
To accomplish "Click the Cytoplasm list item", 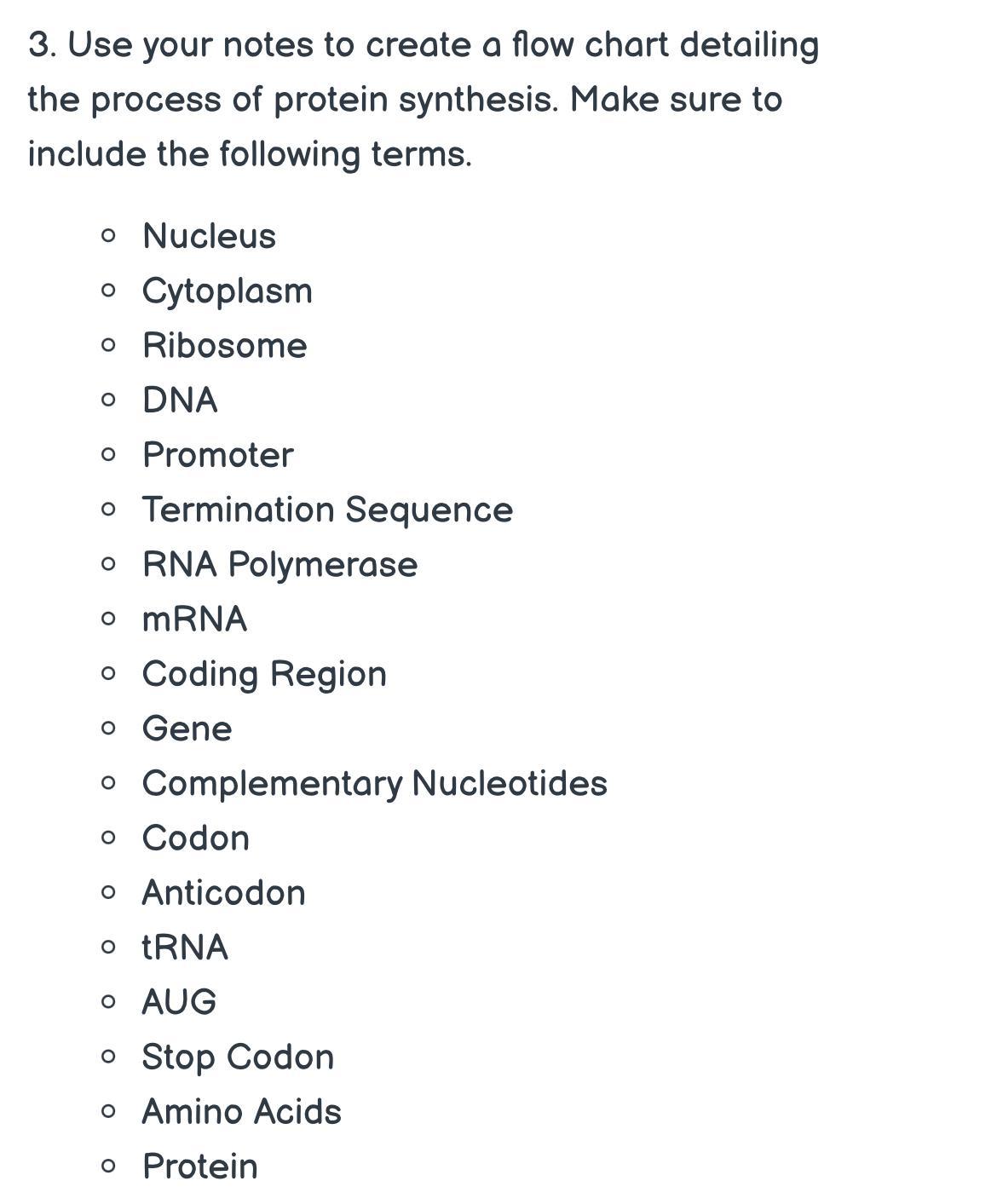I will pos(227,291).
